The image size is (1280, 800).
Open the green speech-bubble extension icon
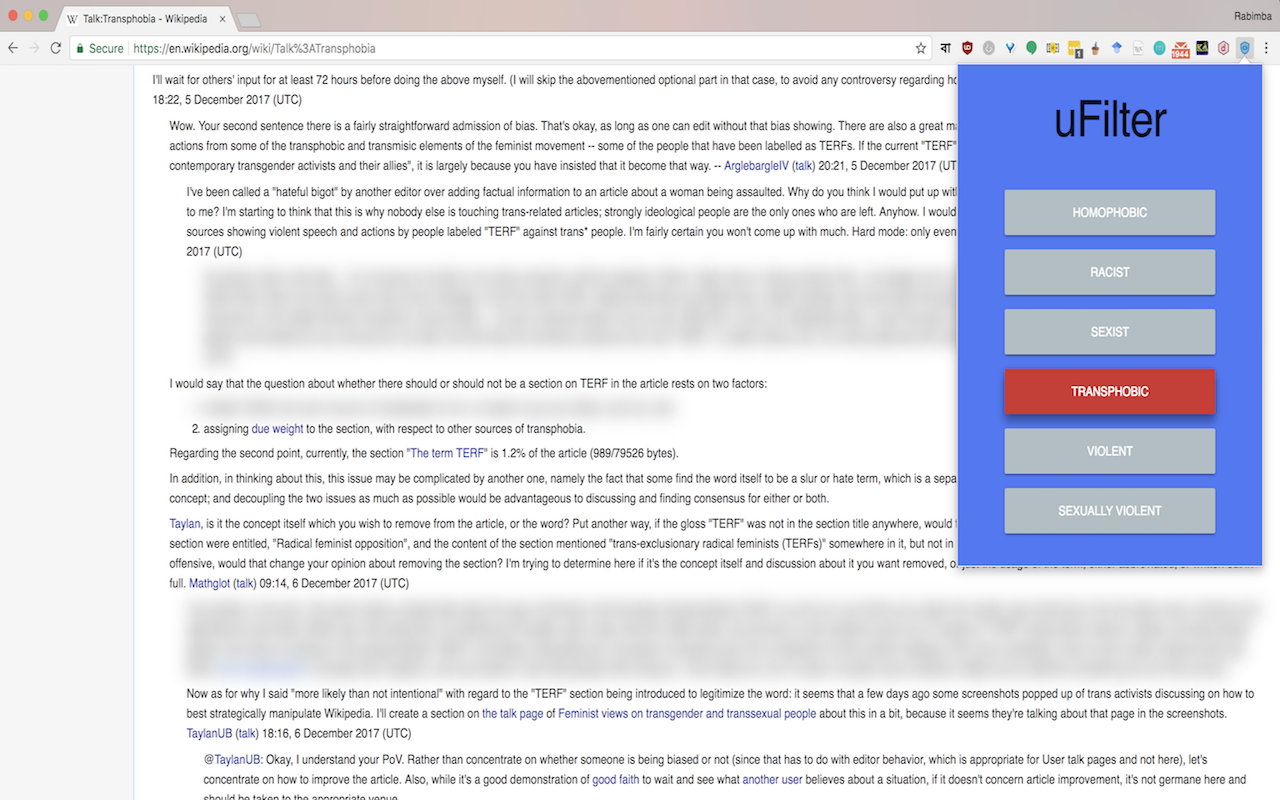pyautogui.click(x=1031, y=48)
